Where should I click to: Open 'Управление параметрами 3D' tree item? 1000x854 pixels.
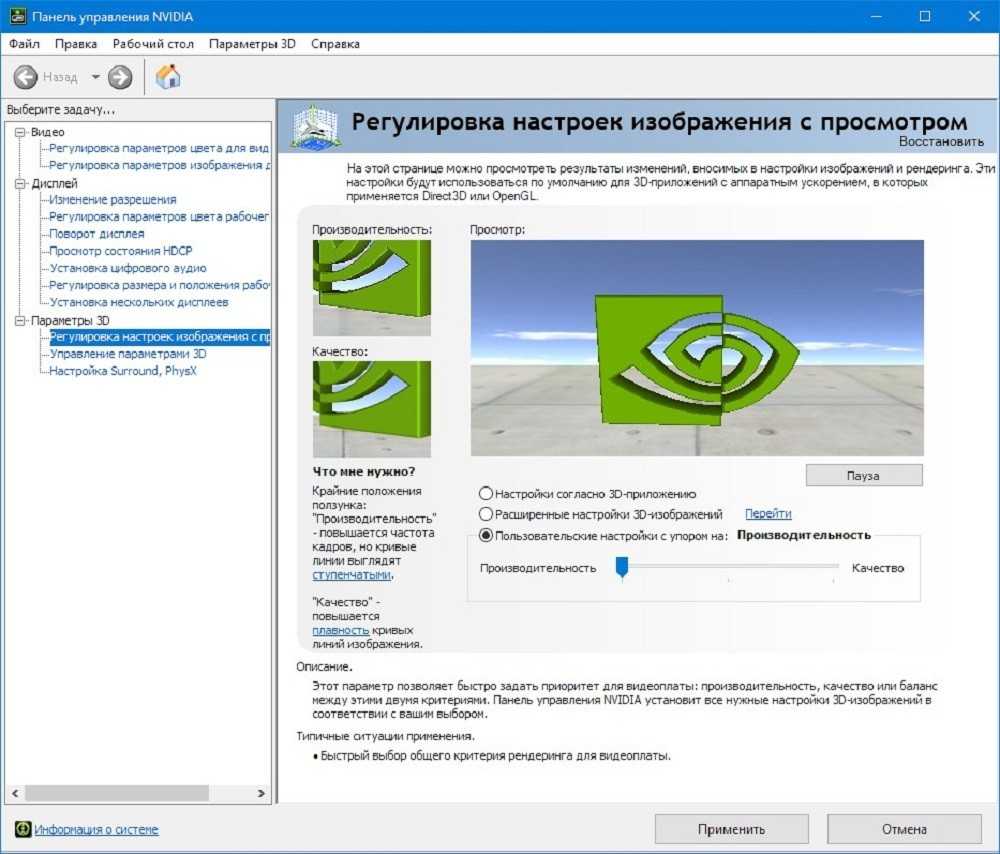pyautogui.click(x=127, y=354)
